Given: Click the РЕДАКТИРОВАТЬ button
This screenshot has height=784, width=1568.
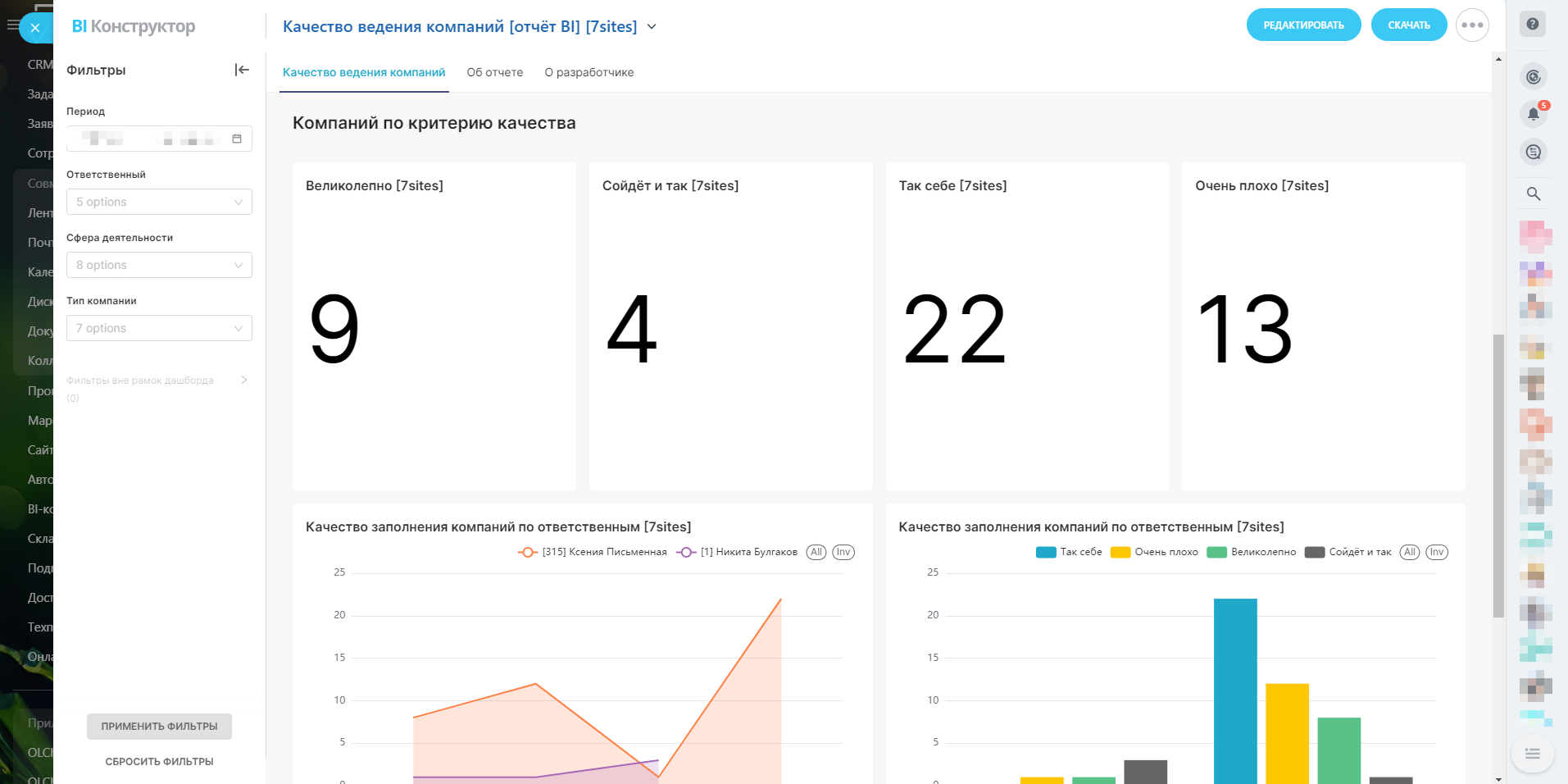Looking at the screenshot, I should [x=1302, y=25].
